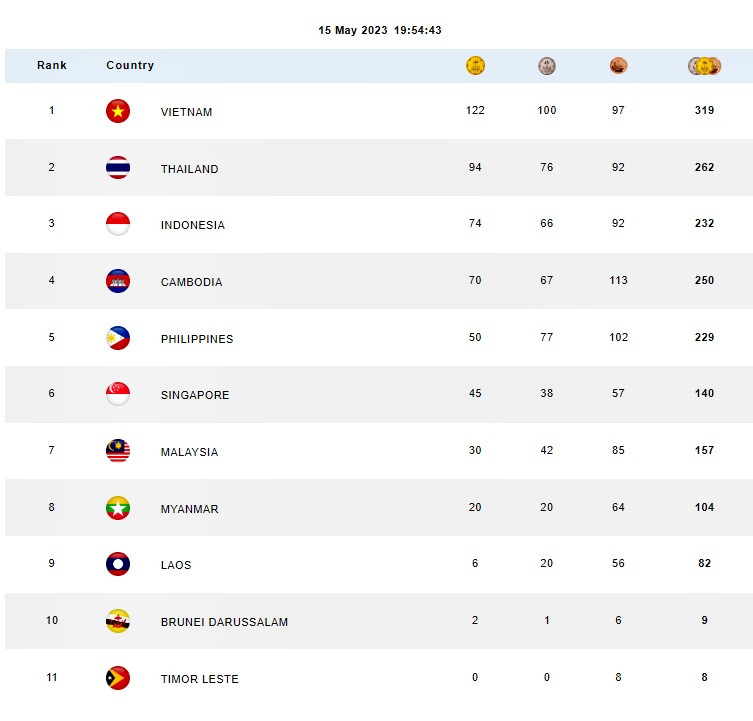Click the bronze medal column icon
Image resolution: width=753 pixels, height=721 pixels.
tap(618, 66)
